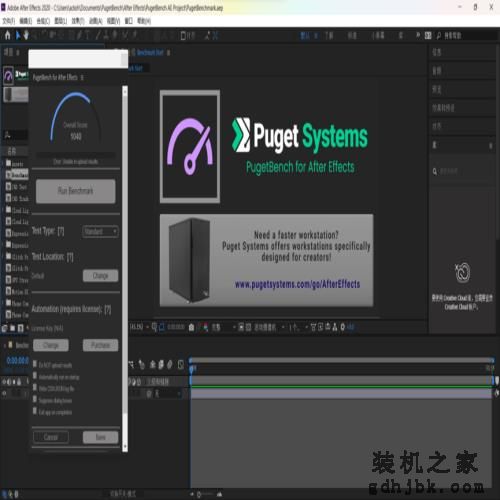Open the 图层(L) menu
Screen dimensions: 500x500
[x=60, y=21]
